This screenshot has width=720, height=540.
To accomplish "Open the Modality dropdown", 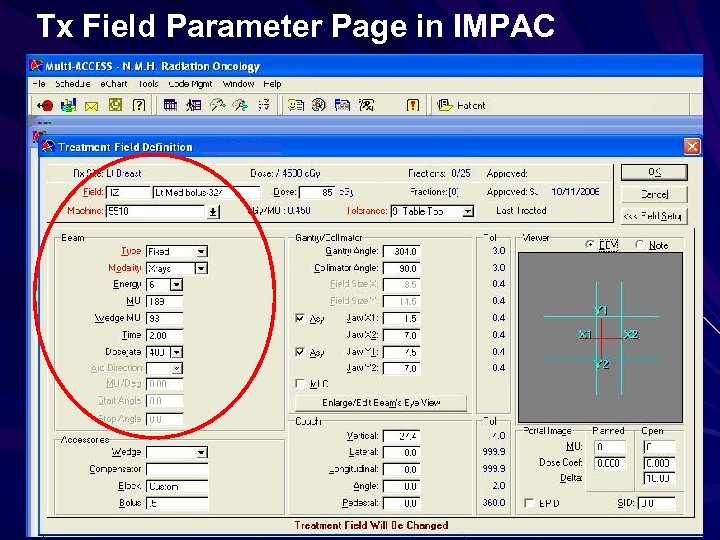I will click(201, 268).
